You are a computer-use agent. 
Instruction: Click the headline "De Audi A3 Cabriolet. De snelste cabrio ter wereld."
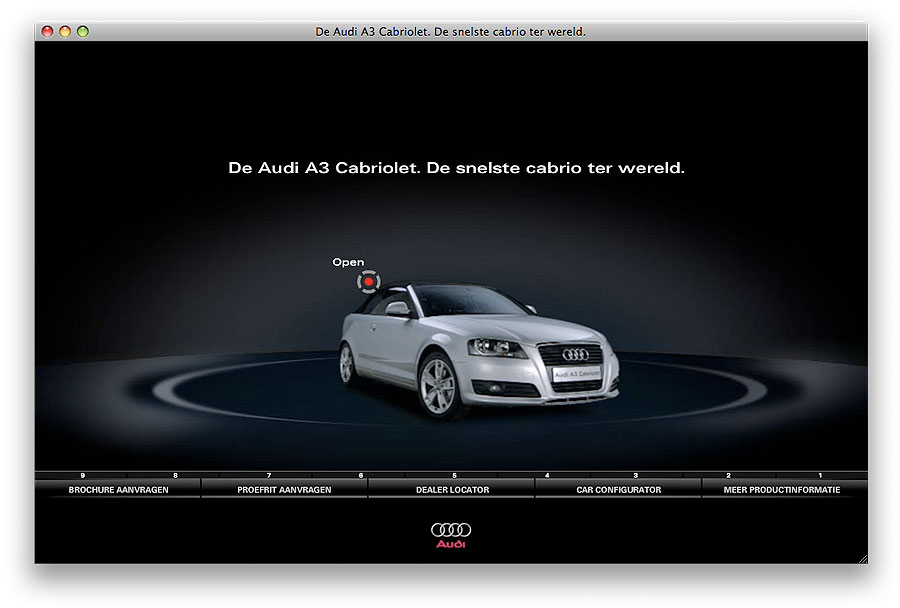point(456,168)
